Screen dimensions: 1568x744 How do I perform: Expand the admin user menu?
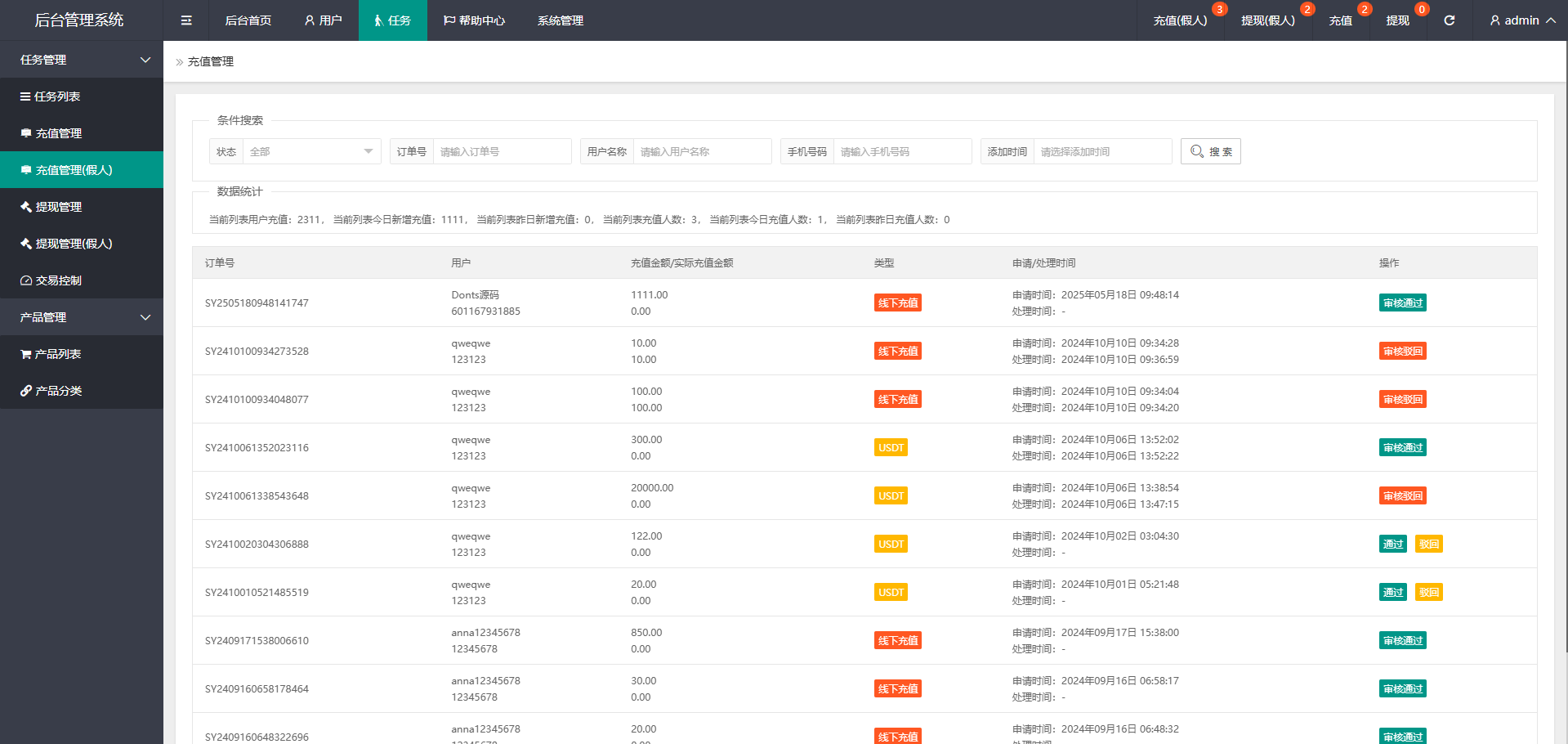coord(1521,20)
